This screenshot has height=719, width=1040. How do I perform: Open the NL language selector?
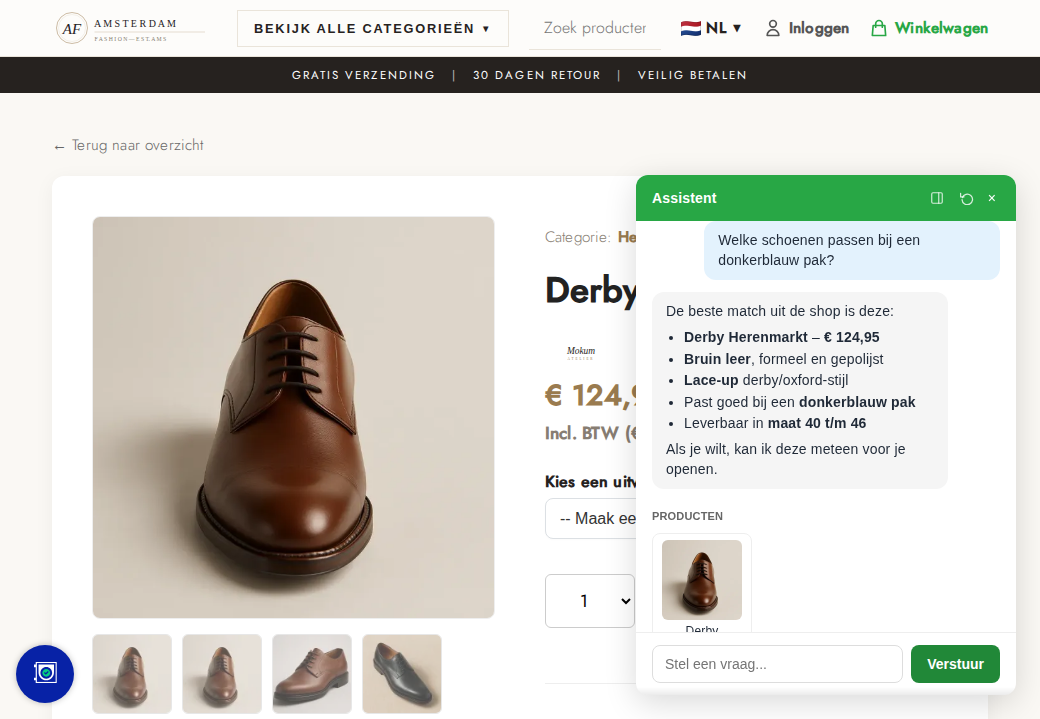tap(711, 29)
